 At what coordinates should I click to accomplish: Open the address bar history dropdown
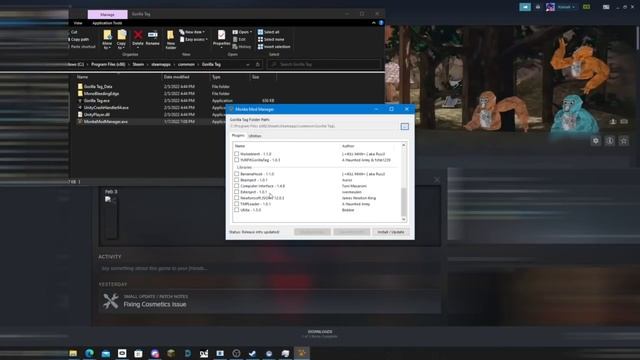click(x=248, y=64)
